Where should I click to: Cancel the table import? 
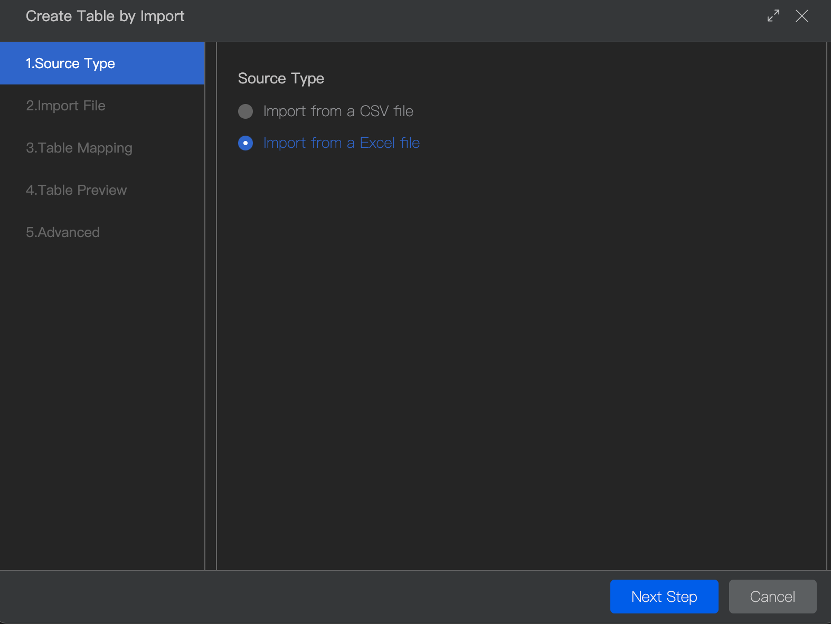(772, 597)
